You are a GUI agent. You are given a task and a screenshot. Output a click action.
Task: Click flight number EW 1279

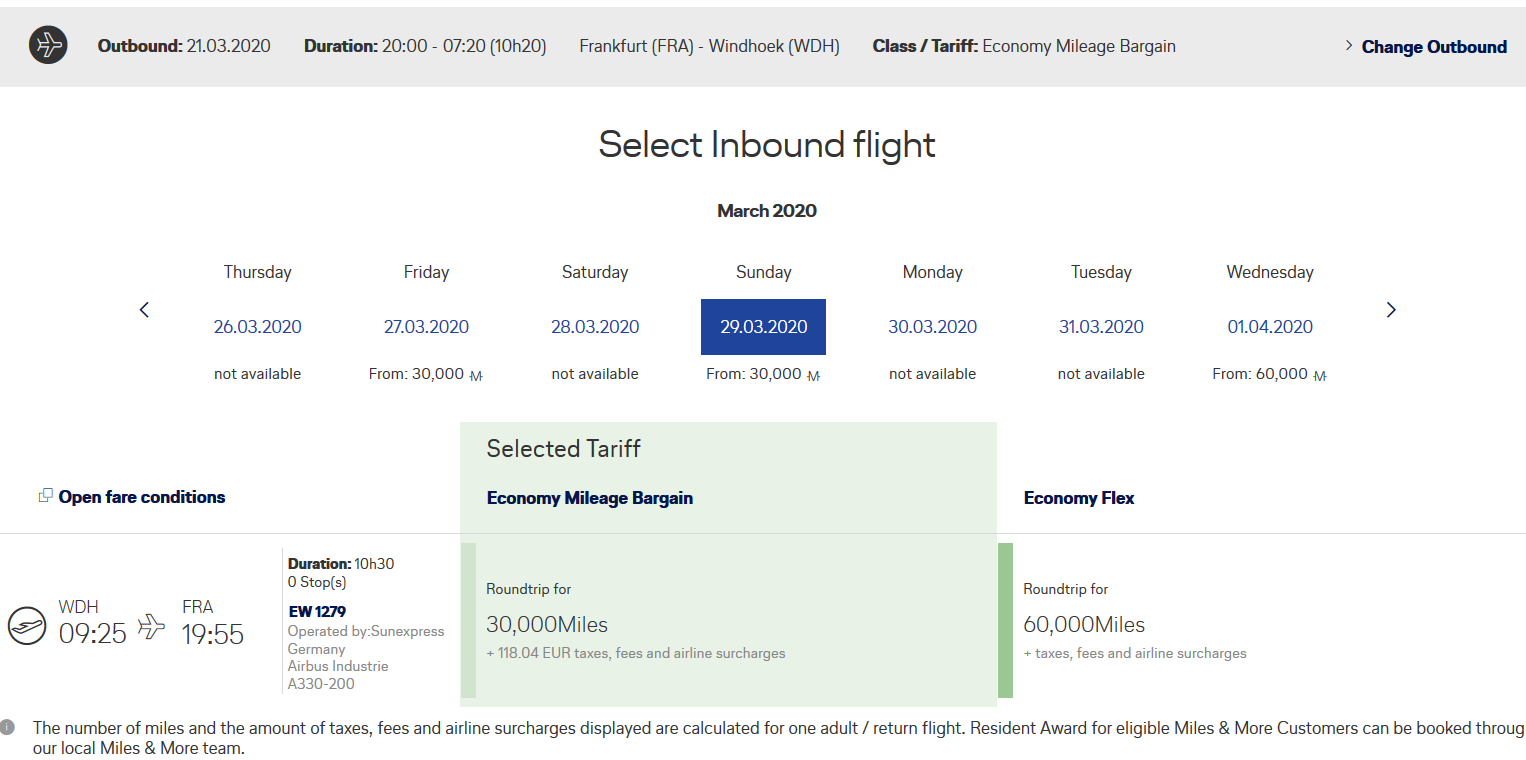[317, 611]
